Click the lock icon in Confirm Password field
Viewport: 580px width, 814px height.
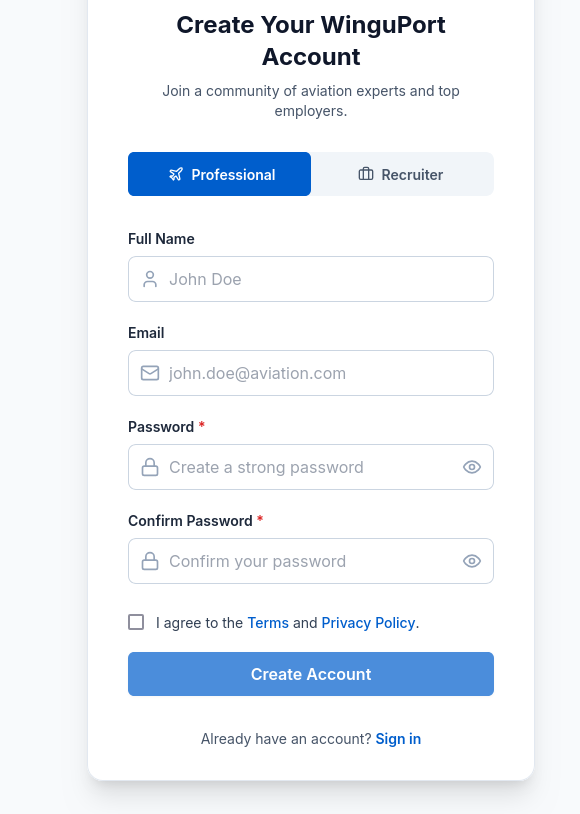[149, 561]
